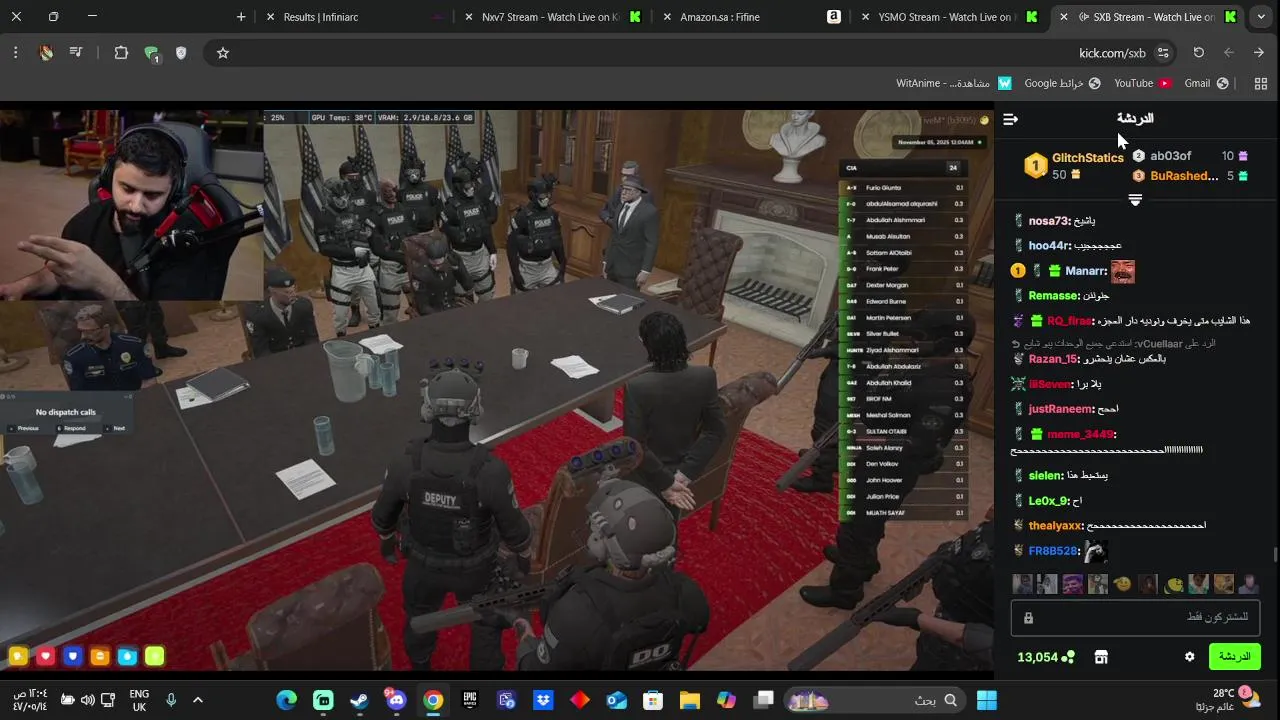Reload the kick.com page
1280x720 pixels.
coord(1199,53)
